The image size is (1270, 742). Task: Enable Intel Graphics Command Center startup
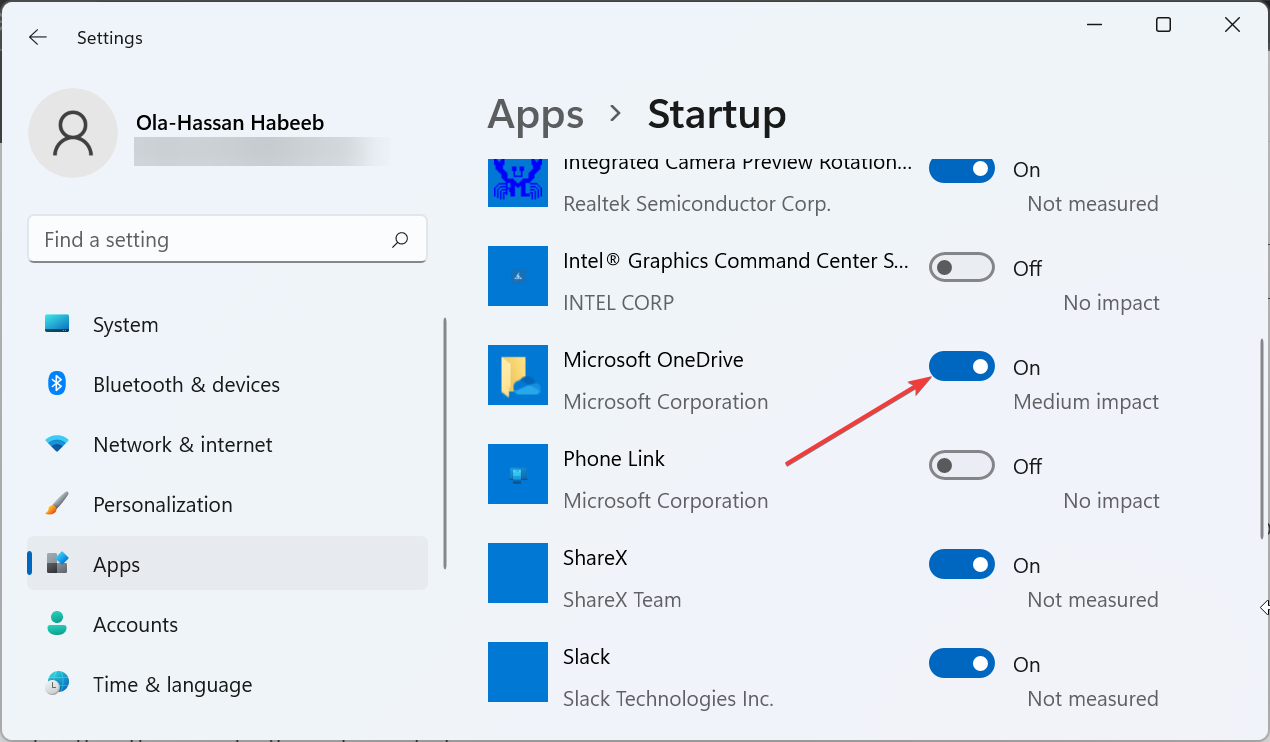coord(962,268)
